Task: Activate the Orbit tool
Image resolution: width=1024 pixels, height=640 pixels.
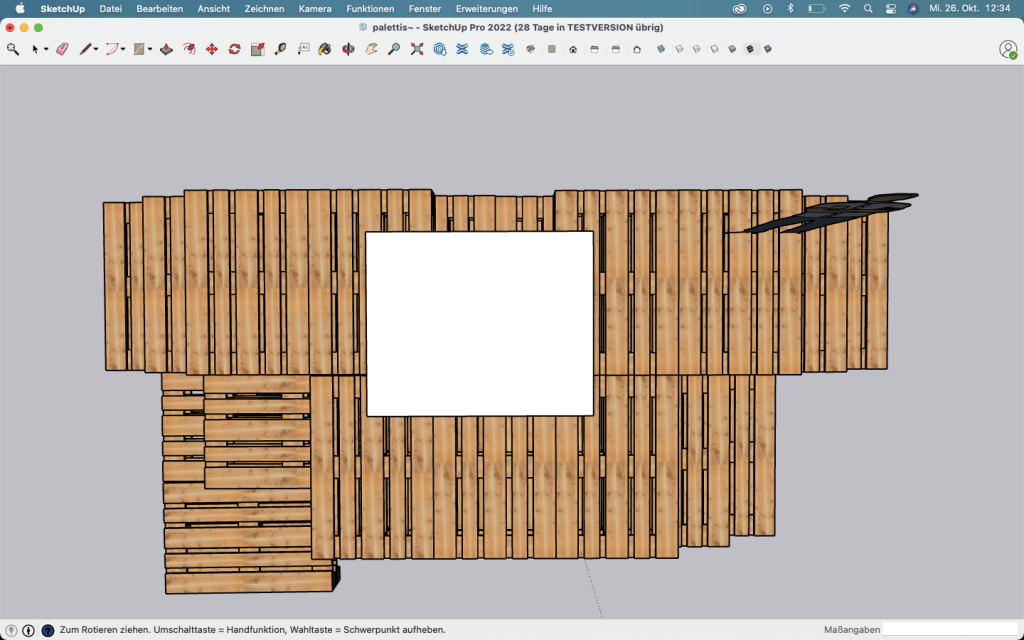Action: pos(348,48)
